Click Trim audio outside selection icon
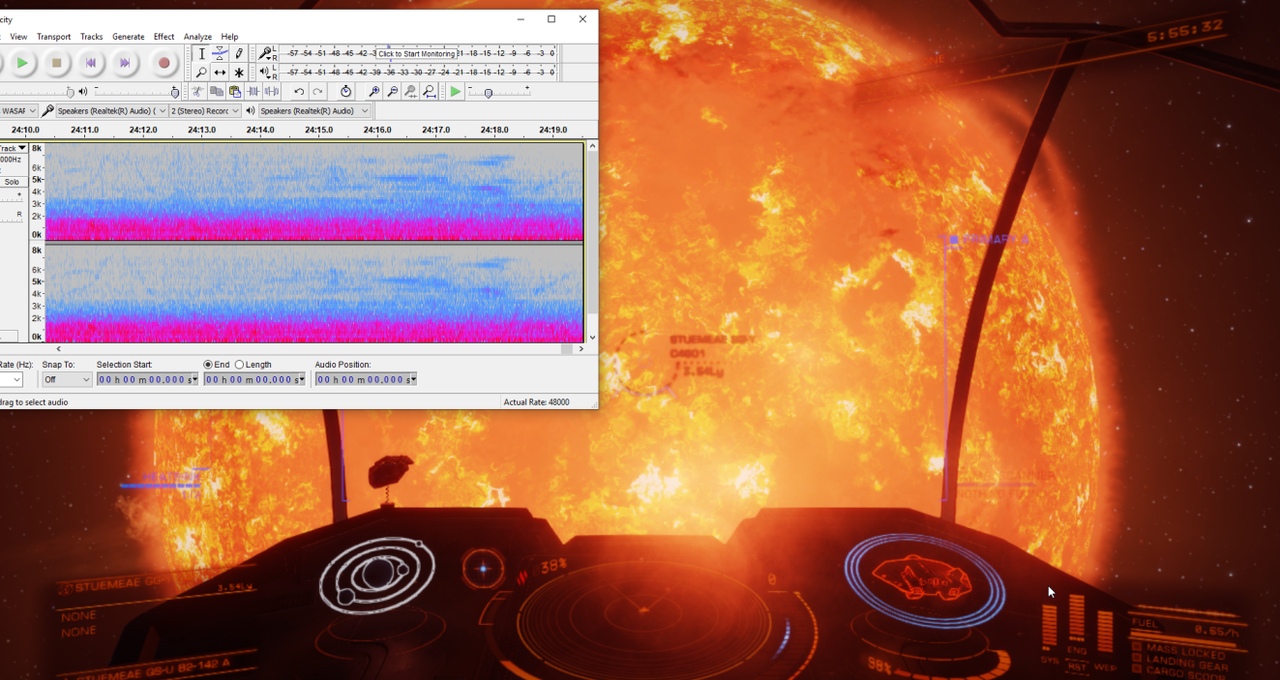Screen dimensions: 1280x680 [x=252, y=92]
